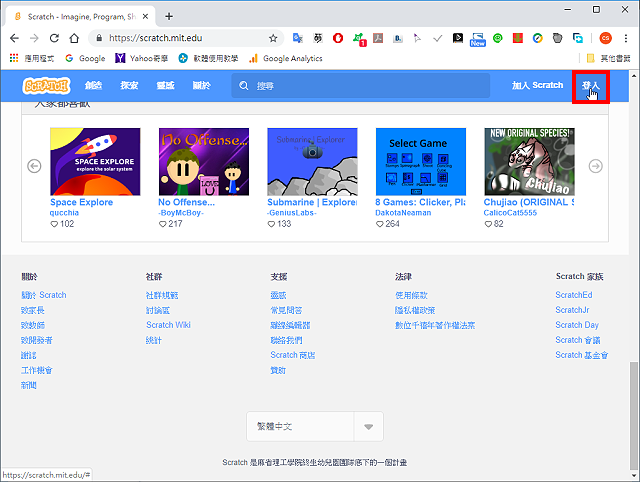
Task: Click the page vertical scrollbar thumb
Action: [x=634, y=415]
